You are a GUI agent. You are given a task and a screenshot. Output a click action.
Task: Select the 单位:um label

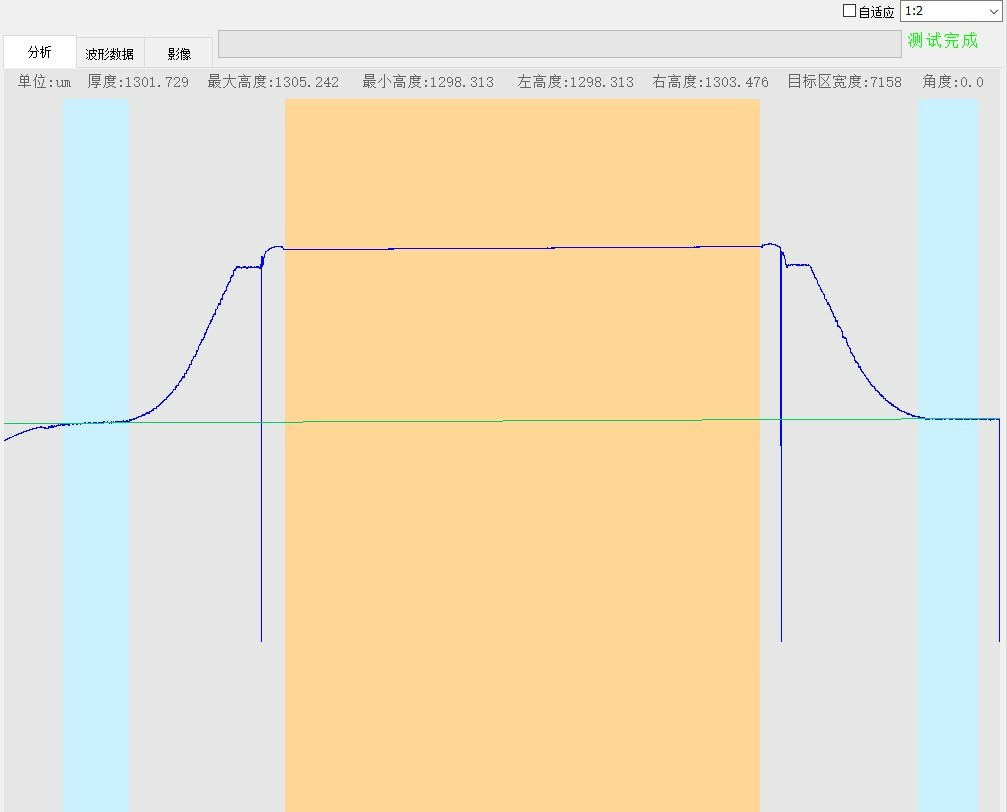(44, 82)
